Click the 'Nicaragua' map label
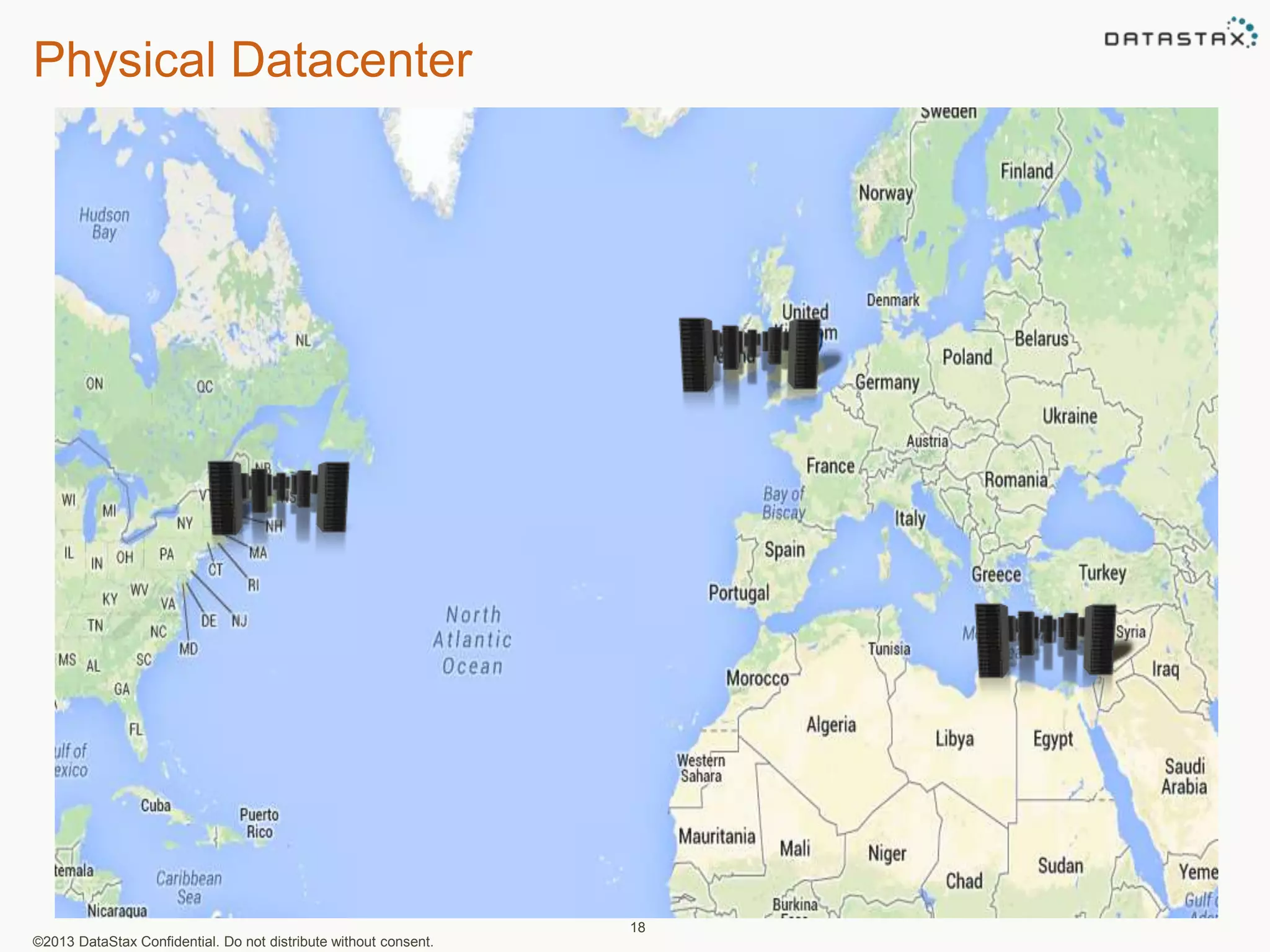Image resolution: width=1270 pixels, height=952 pixels. click(117, 910)
